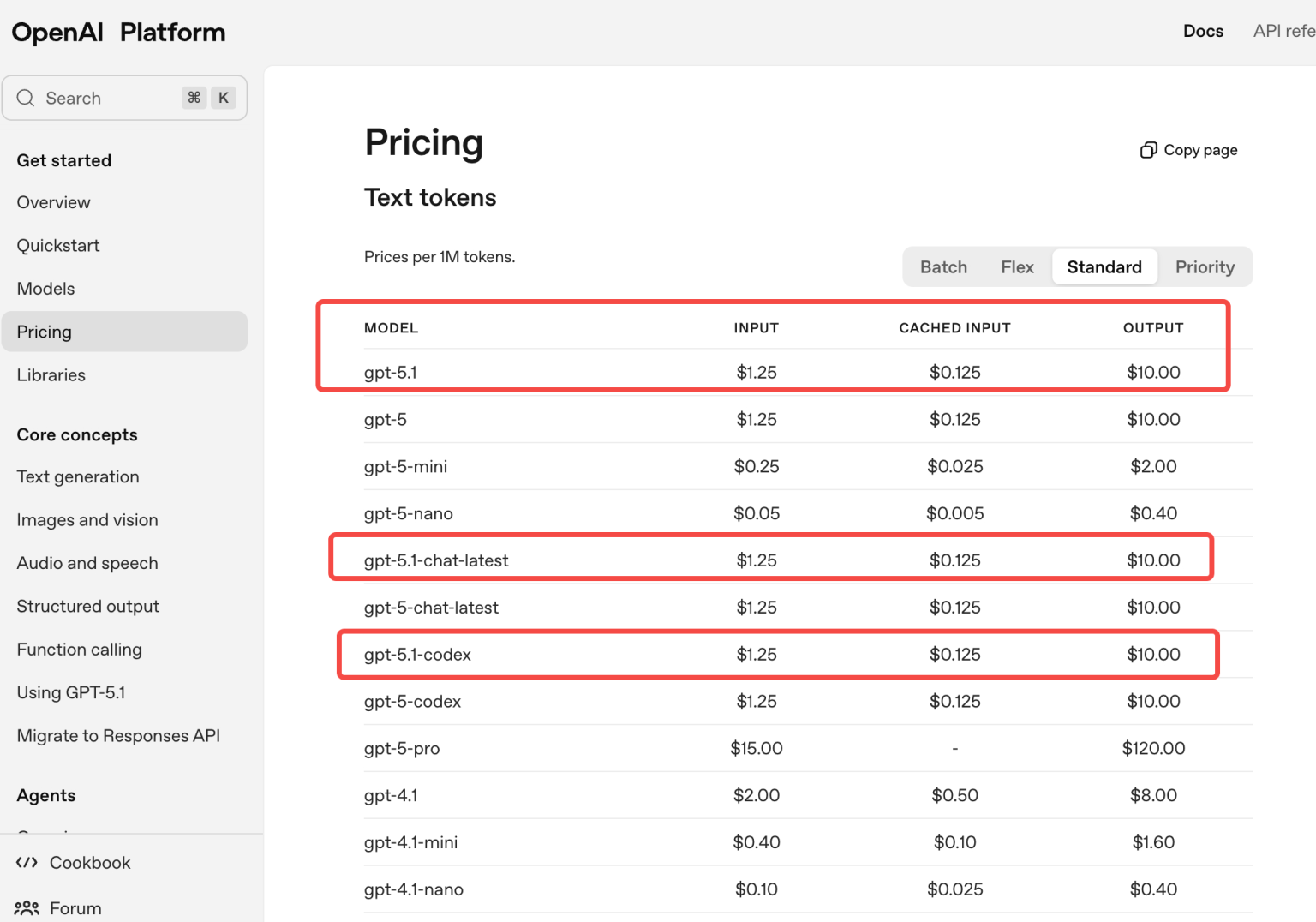This screenshot has width=1316, height=922.
Task: Switch to the Flex pricing tab
Action: coord(1017,267)
